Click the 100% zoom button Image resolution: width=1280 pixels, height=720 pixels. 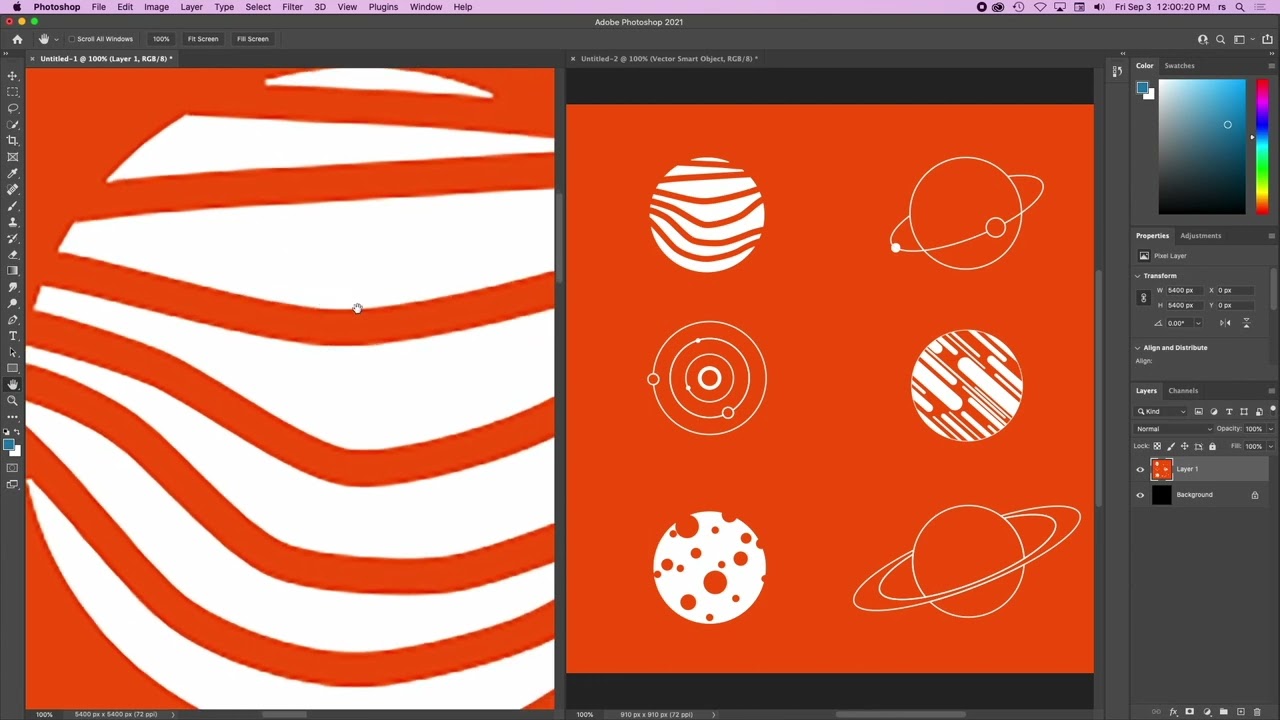pyautogui.click(x=161, y=39)
